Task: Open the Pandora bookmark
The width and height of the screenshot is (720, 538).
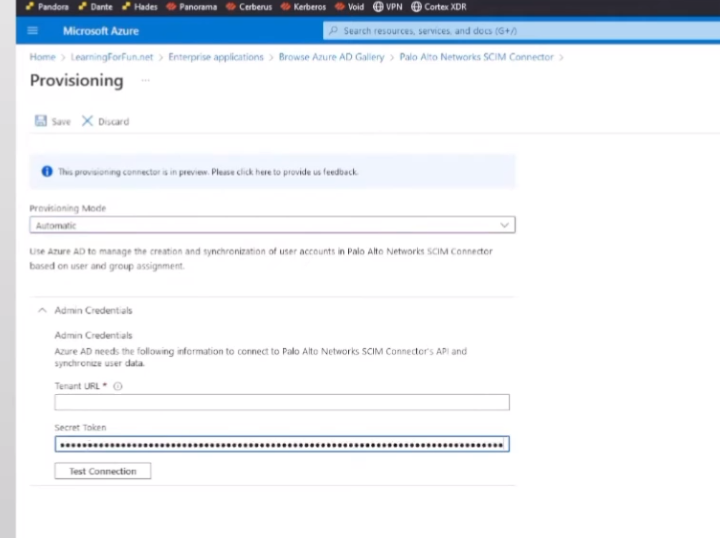Action: [47, 7]
